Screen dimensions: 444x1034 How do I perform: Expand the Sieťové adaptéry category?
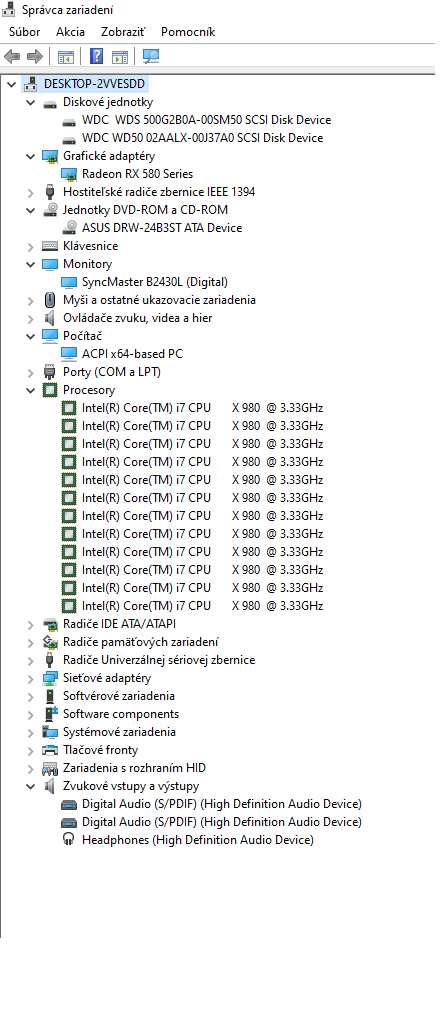tap(30, 679)
